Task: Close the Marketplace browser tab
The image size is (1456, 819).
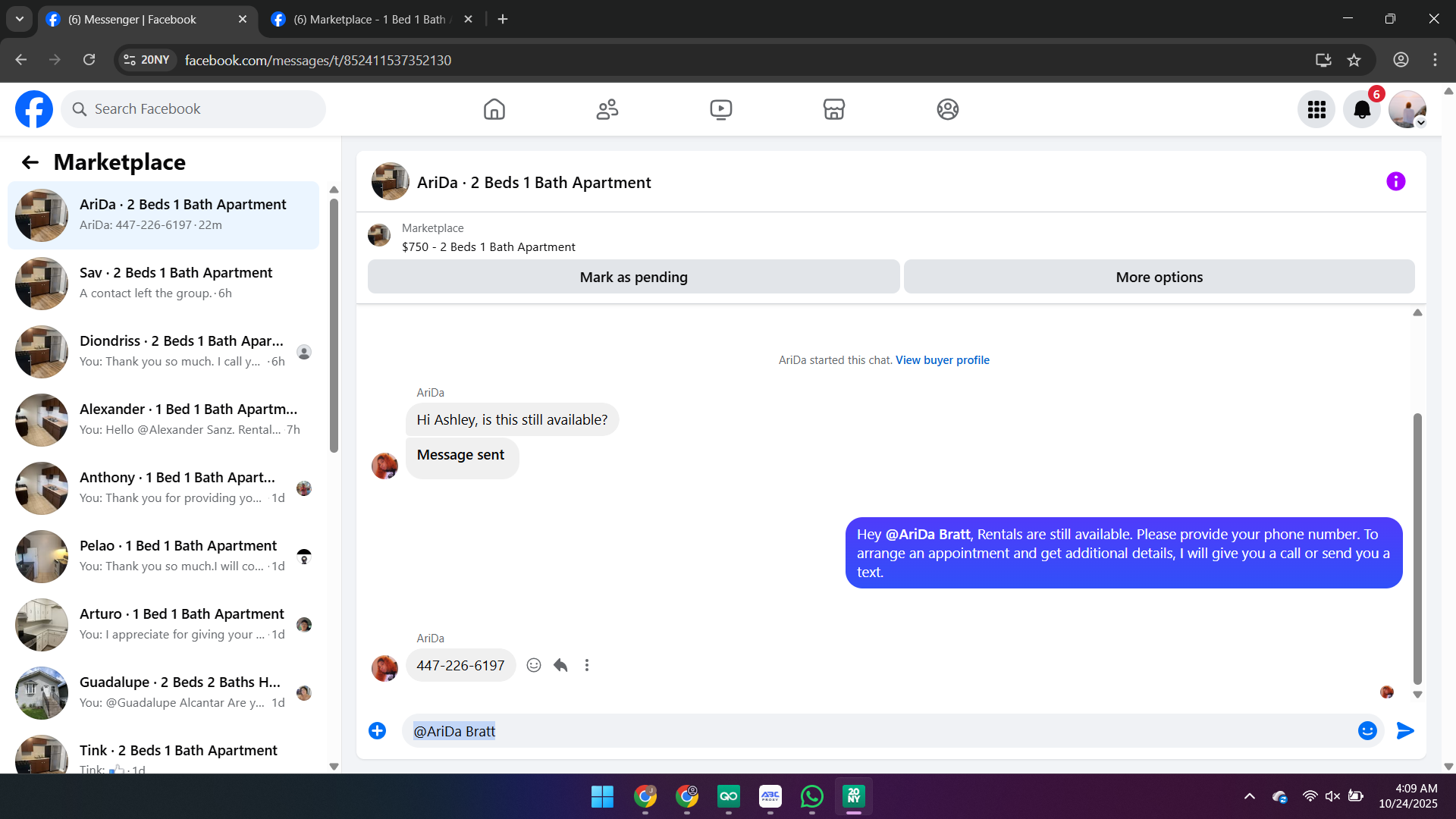Action: 468,19
